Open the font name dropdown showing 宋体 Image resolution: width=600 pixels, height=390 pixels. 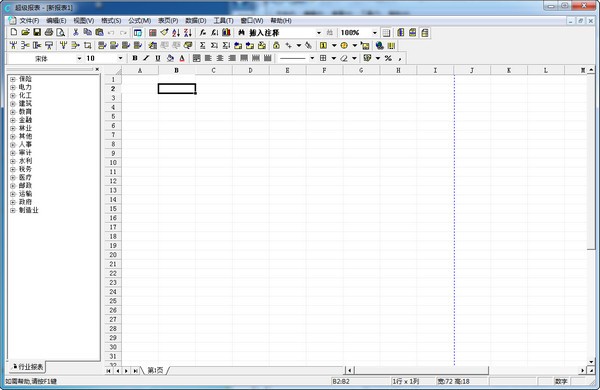pyautogui.click(x=79, y=59)
